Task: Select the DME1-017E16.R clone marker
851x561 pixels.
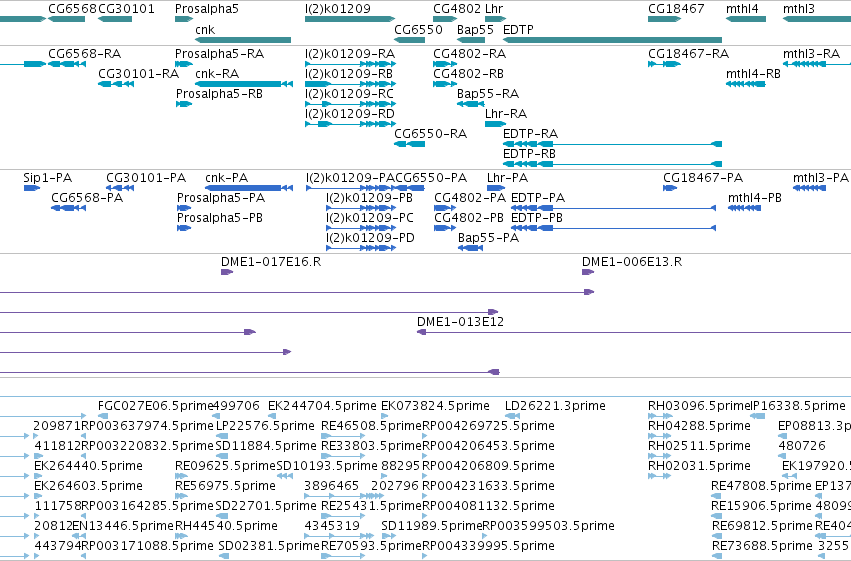Action: 227,272
